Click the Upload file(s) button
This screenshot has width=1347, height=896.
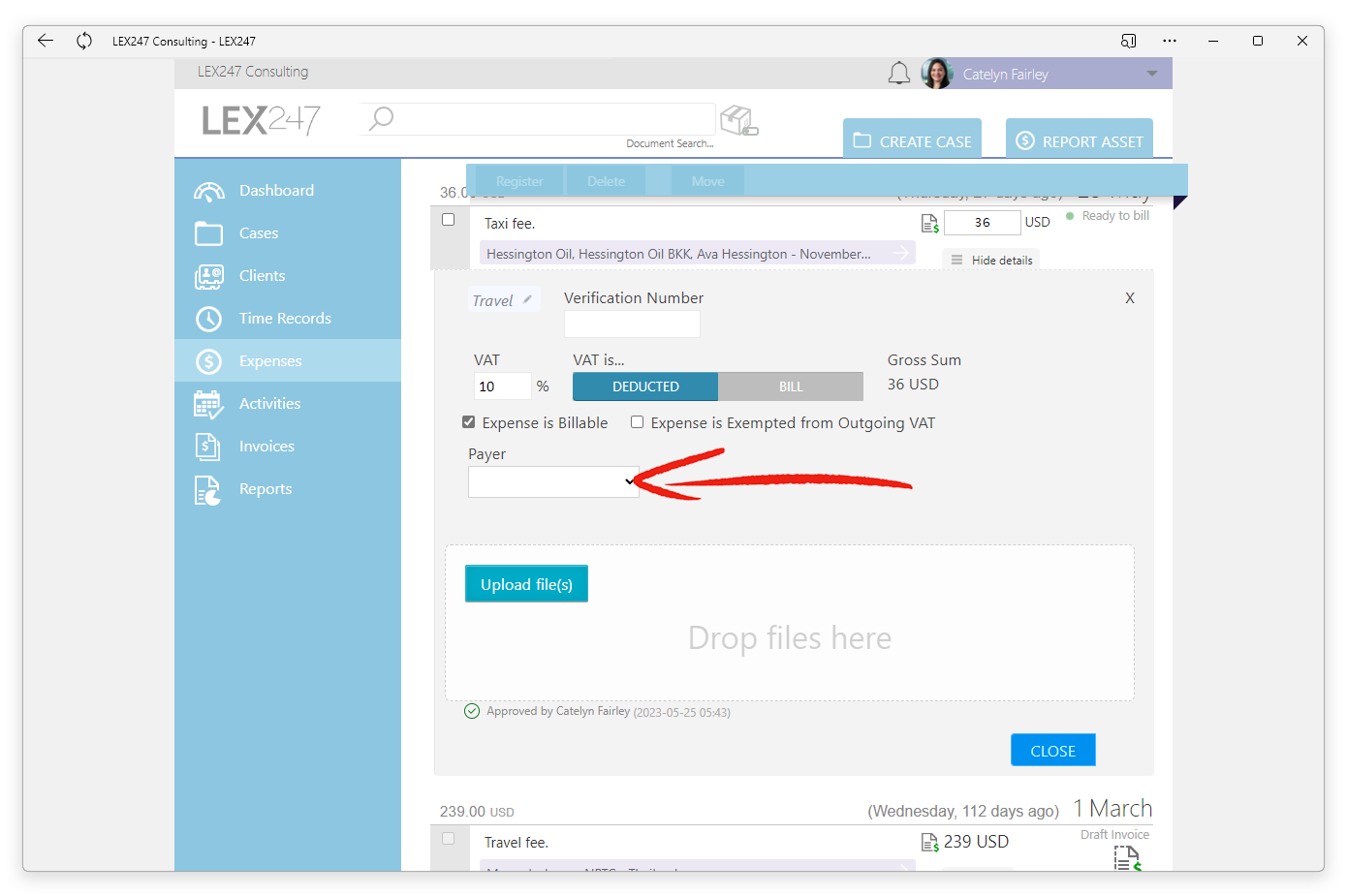[526, 584]
